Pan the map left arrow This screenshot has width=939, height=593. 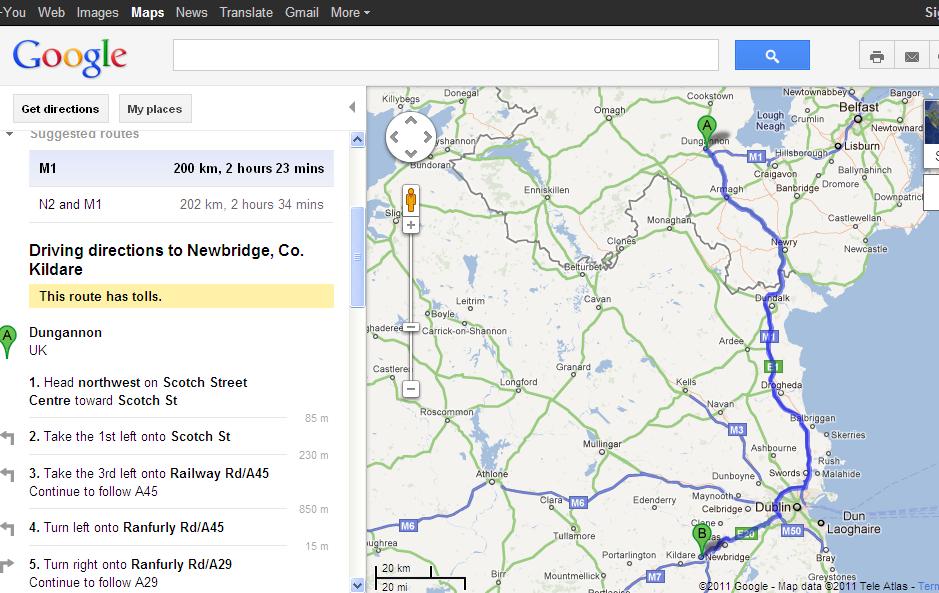394,137
